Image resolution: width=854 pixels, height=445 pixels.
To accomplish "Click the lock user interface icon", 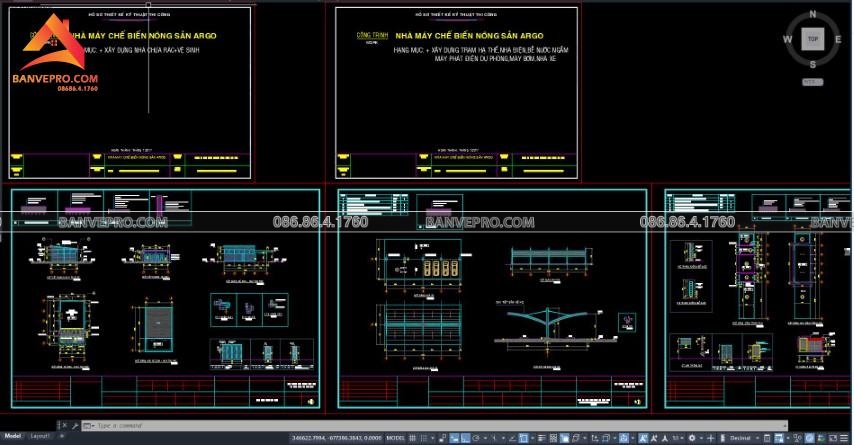I will click(x=779, y=438).
